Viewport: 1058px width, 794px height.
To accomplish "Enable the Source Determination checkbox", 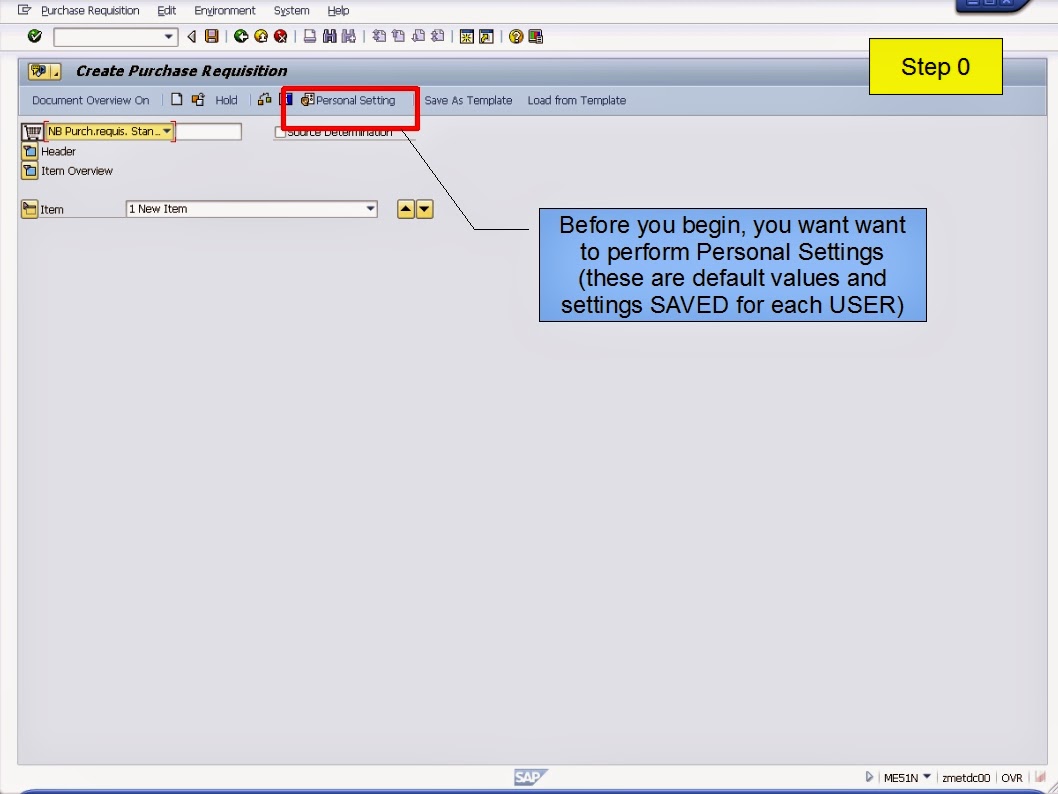I will (278, 131).
